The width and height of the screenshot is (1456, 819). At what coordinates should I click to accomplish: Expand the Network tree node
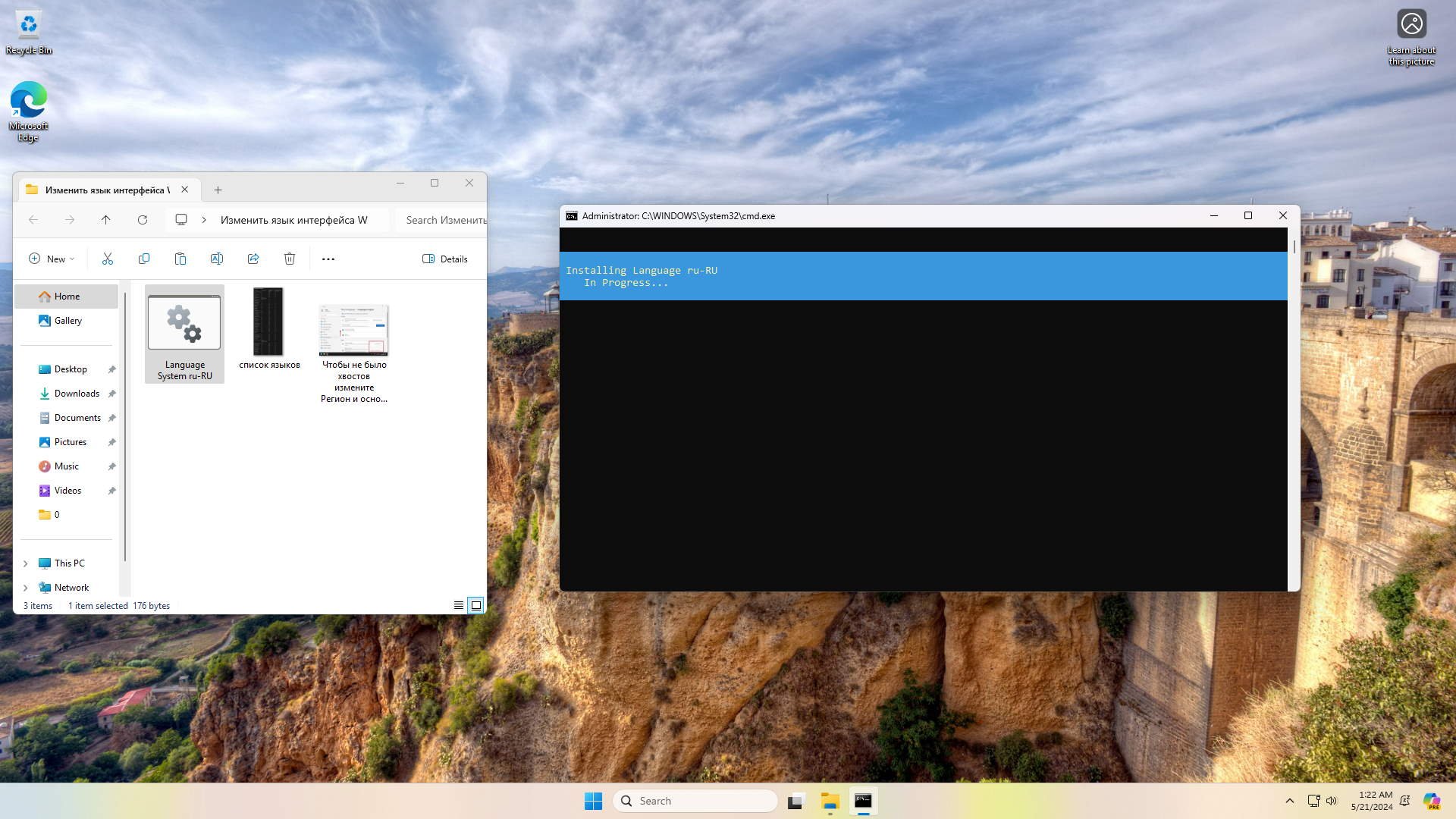[26, 588]
